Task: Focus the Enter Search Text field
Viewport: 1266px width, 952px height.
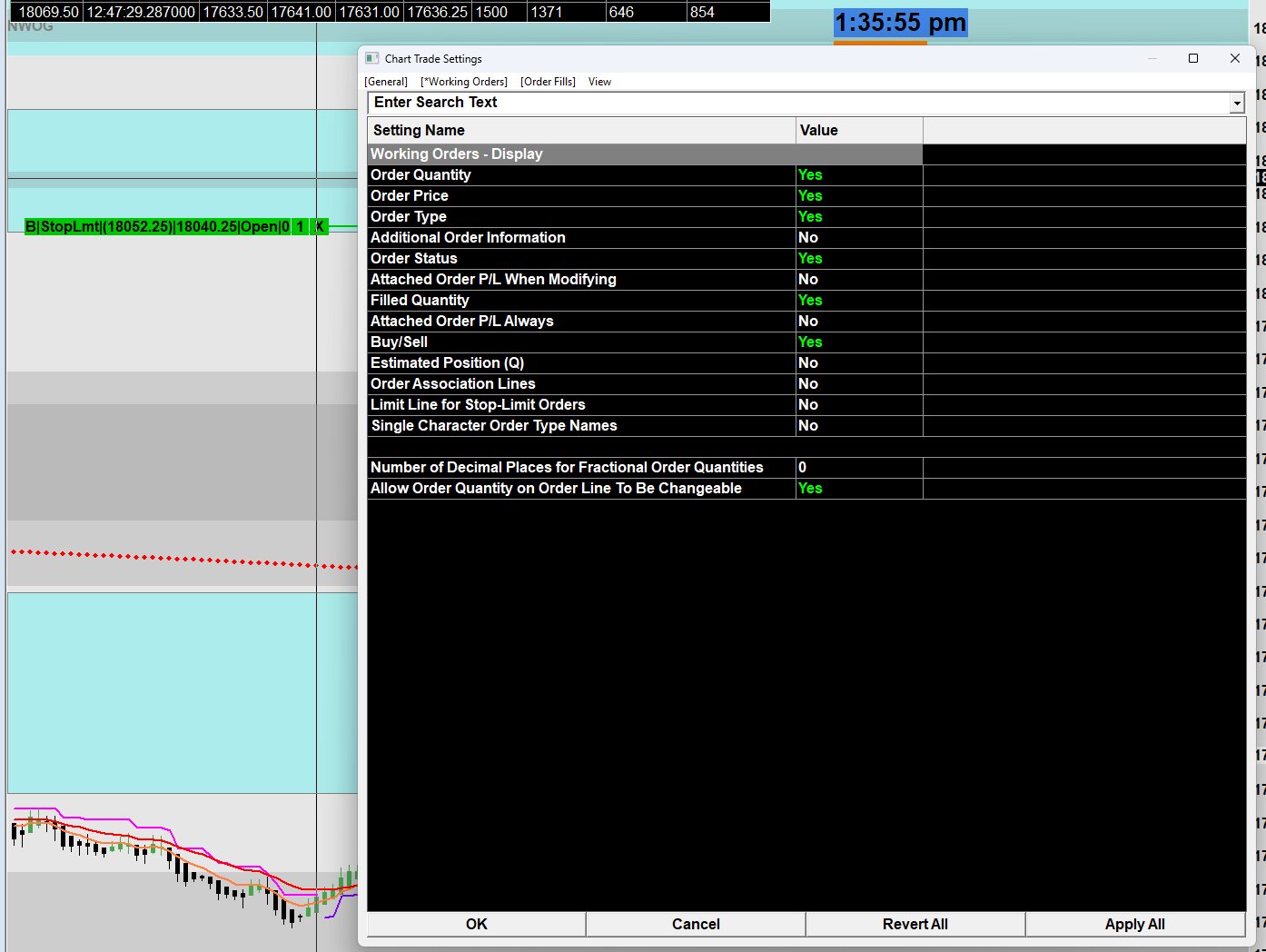Action: [x=798, y=103]
